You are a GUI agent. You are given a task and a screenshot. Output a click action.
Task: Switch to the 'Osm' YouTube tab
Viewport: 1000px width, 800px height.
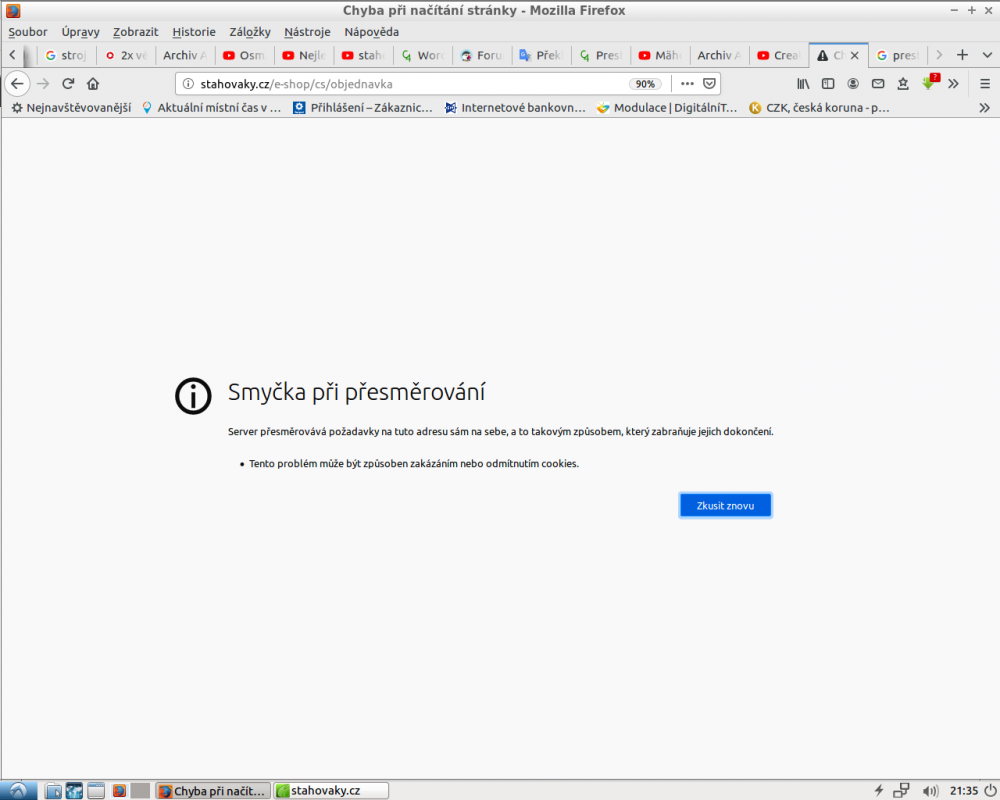(x=244, y=56)
